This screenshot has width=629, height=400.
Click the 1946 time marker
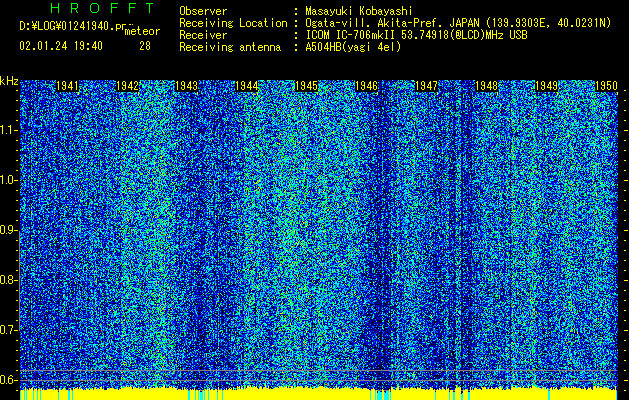(367, 86)
